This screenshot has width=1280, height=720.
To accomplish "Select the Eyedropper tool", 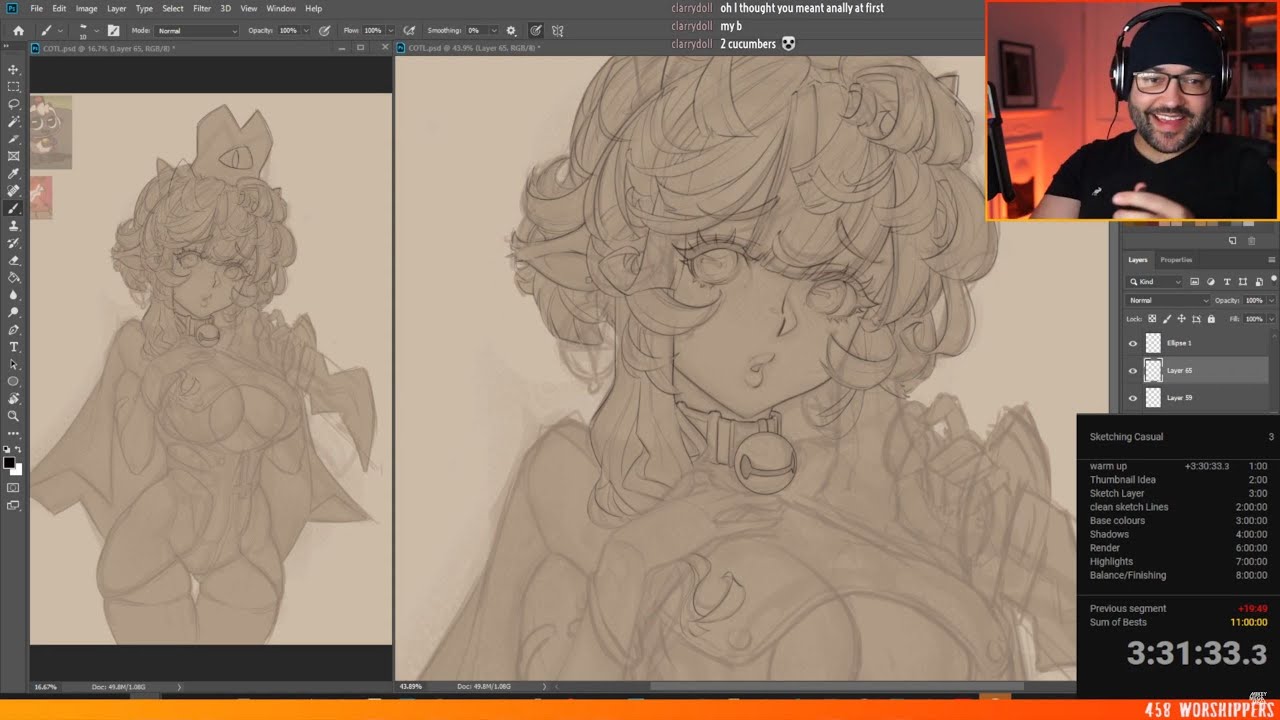I will coord(14,174).
